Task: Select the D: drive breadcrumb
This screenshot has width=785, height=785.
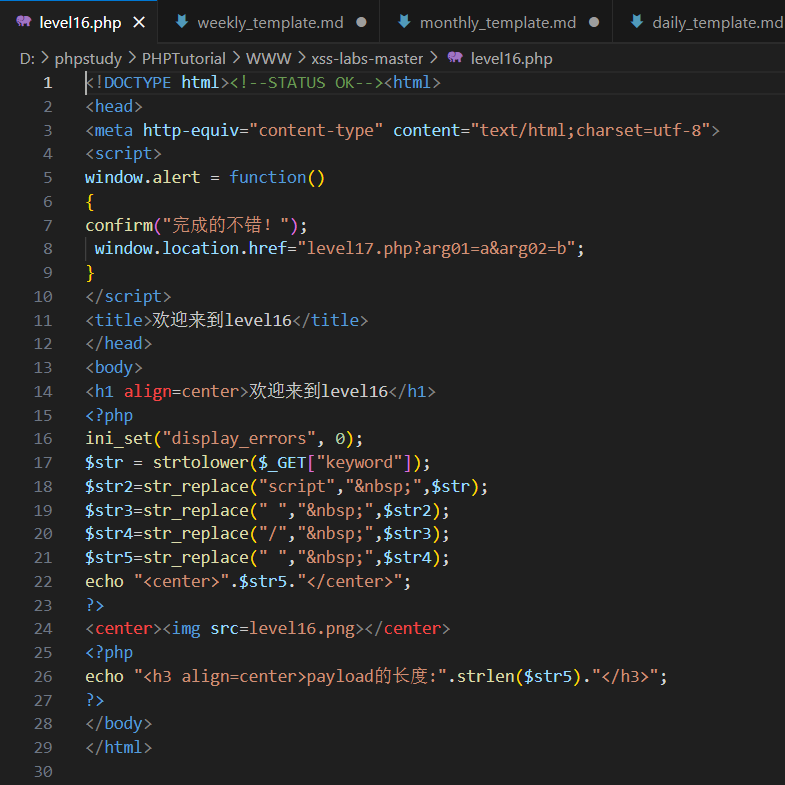Action: pos(27,59)
